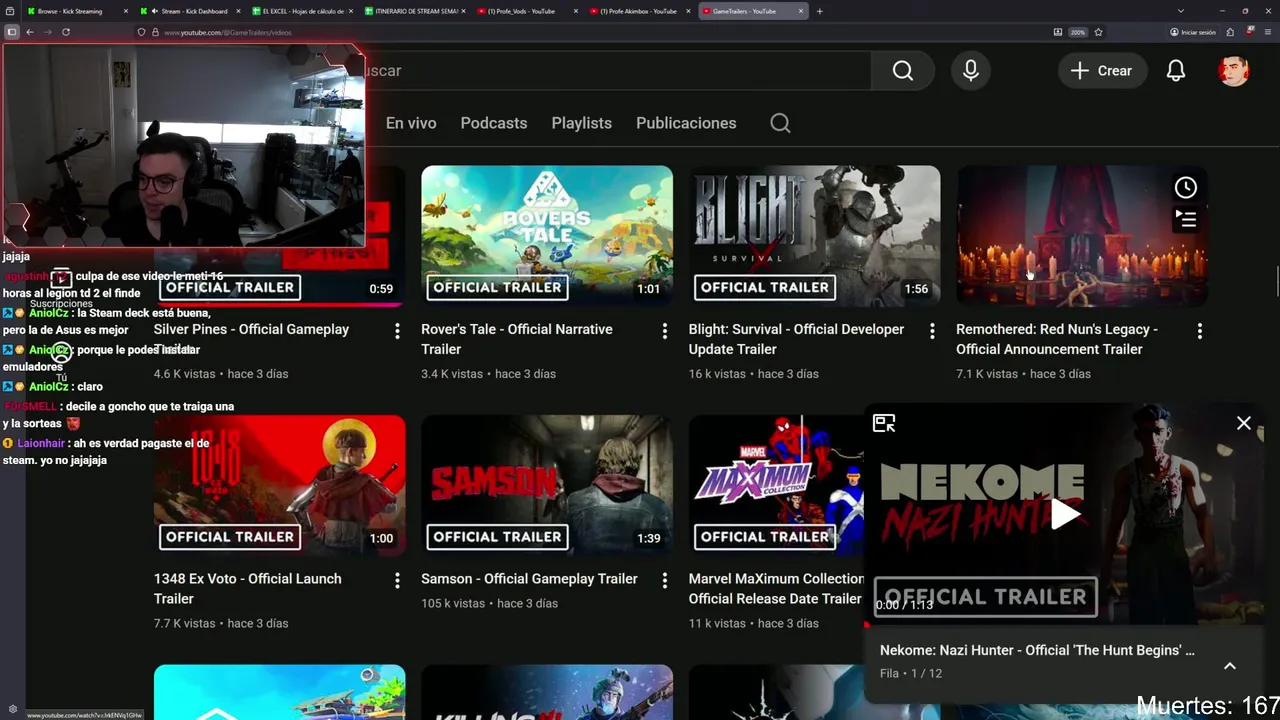Switch to Browse - Kick Streaming tab
The height and width of the screenshot is (720, 1280).
pos(76,11)
